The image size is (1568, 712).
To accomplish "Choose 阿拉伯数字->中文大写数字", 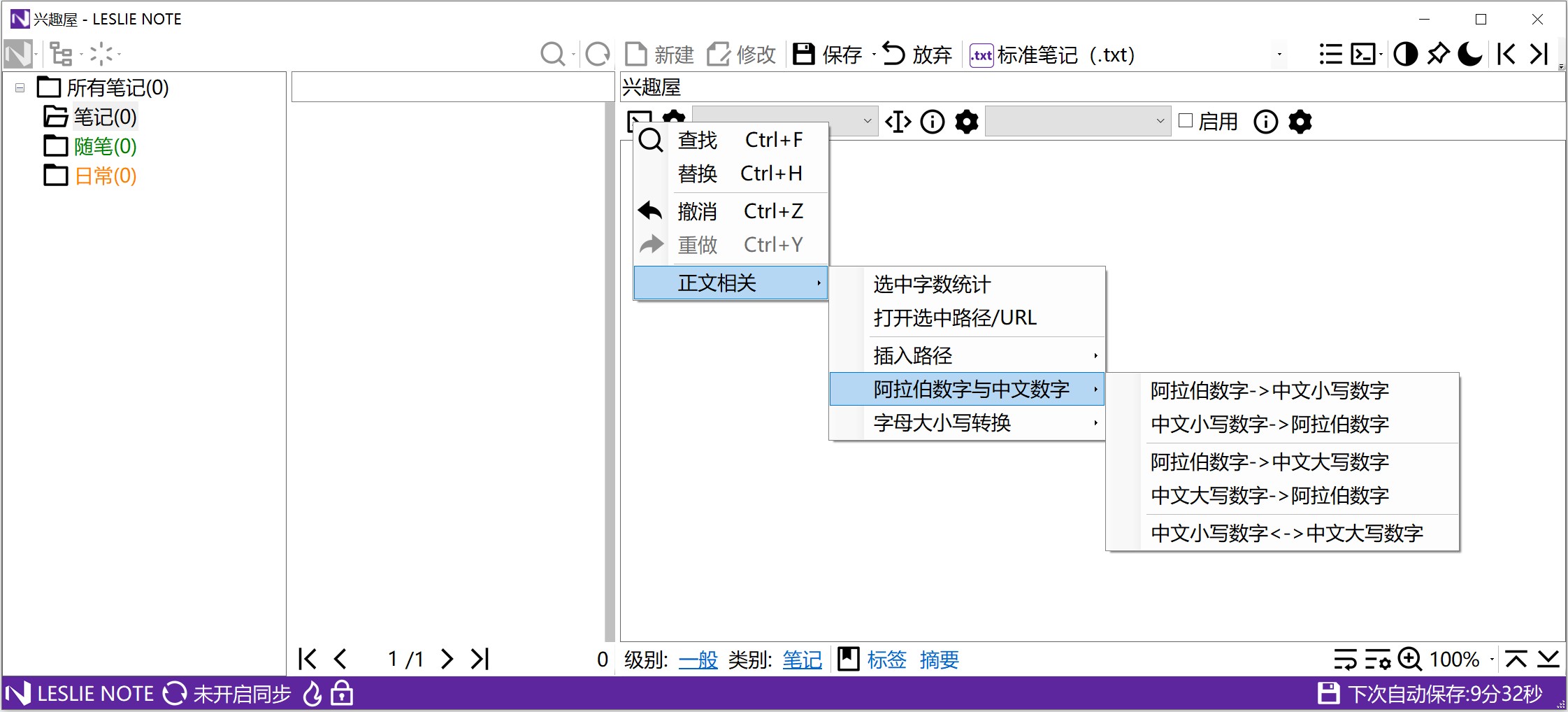I will click(1283, 462).
